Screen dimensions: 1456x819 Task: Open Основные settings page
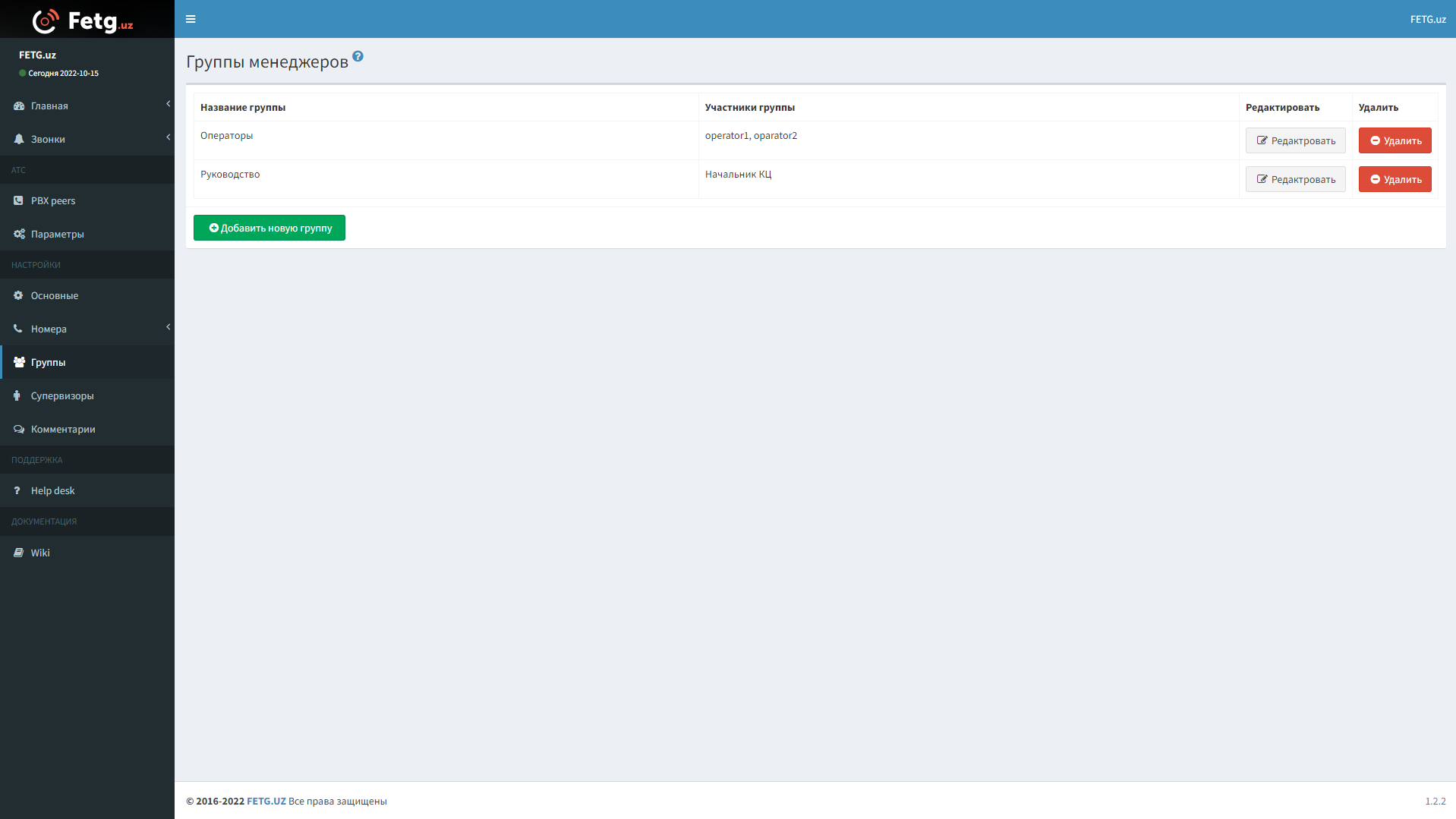[x=54, y=295]
